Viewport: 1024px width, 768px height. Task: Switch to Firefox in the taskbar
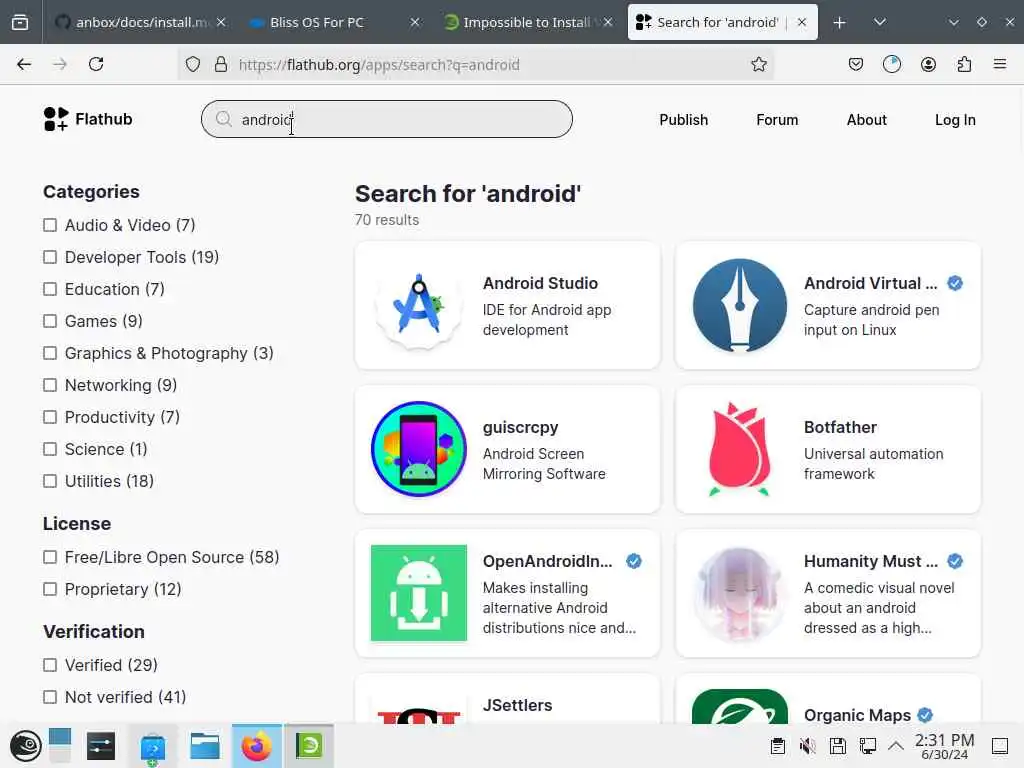(x=257, y=746)
